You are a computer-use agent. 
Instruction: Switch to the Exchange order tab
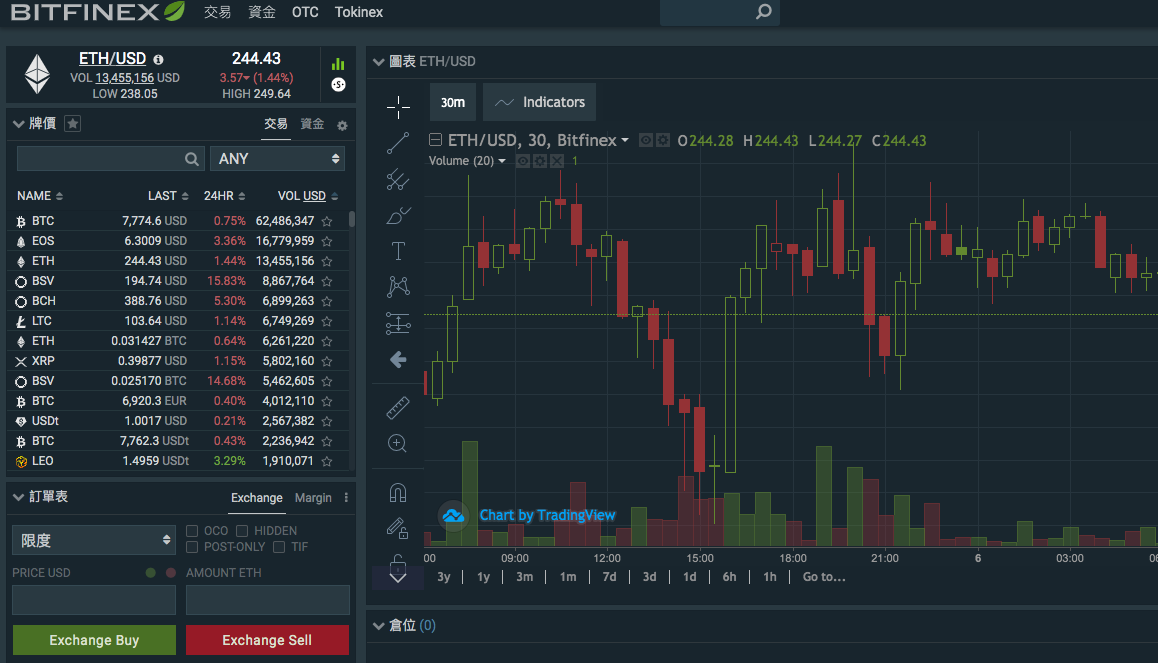coord(256,498)
